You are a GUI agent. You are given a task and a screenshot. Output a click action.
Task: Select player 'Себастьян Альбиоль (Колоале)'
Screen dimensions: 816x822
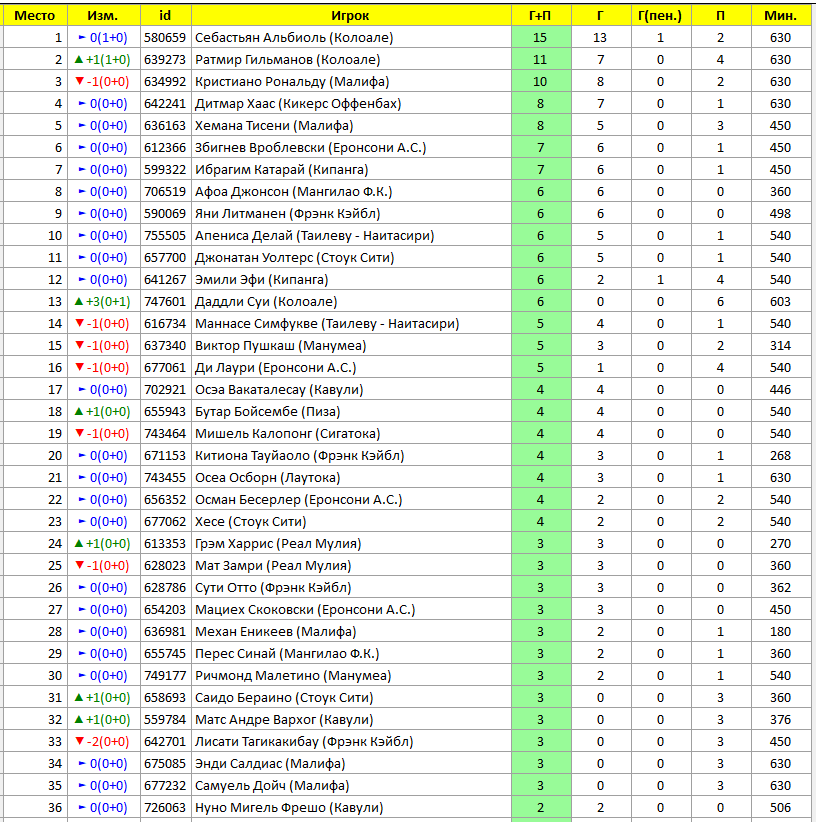pos(294,38)
